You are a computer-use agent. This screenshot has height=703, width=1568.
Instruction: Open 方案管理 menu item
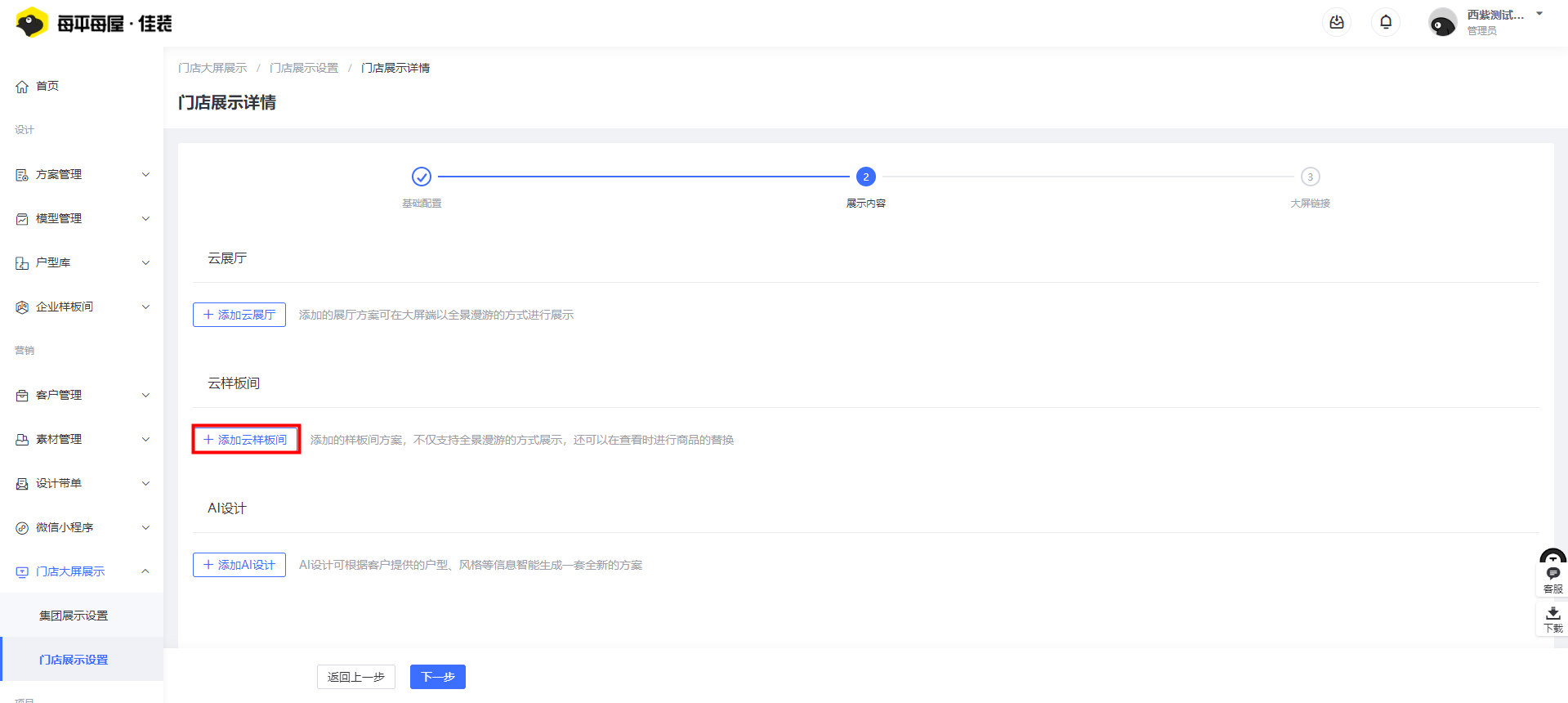82,174
